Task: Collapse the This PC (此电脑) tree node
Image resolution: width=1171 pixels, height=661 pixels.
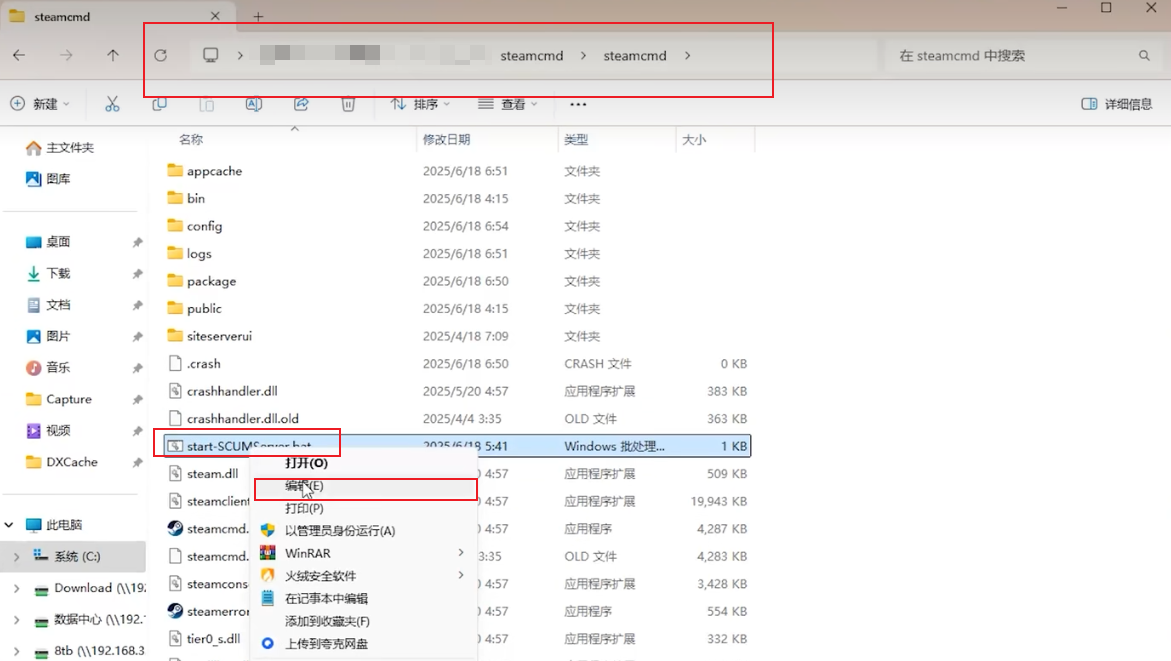Action: click(9, 525)
